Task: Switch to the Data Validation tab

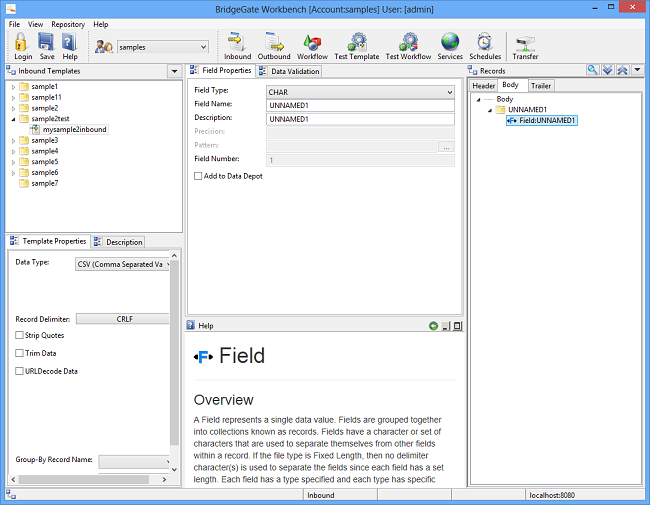Action: [x=289, y=71]
